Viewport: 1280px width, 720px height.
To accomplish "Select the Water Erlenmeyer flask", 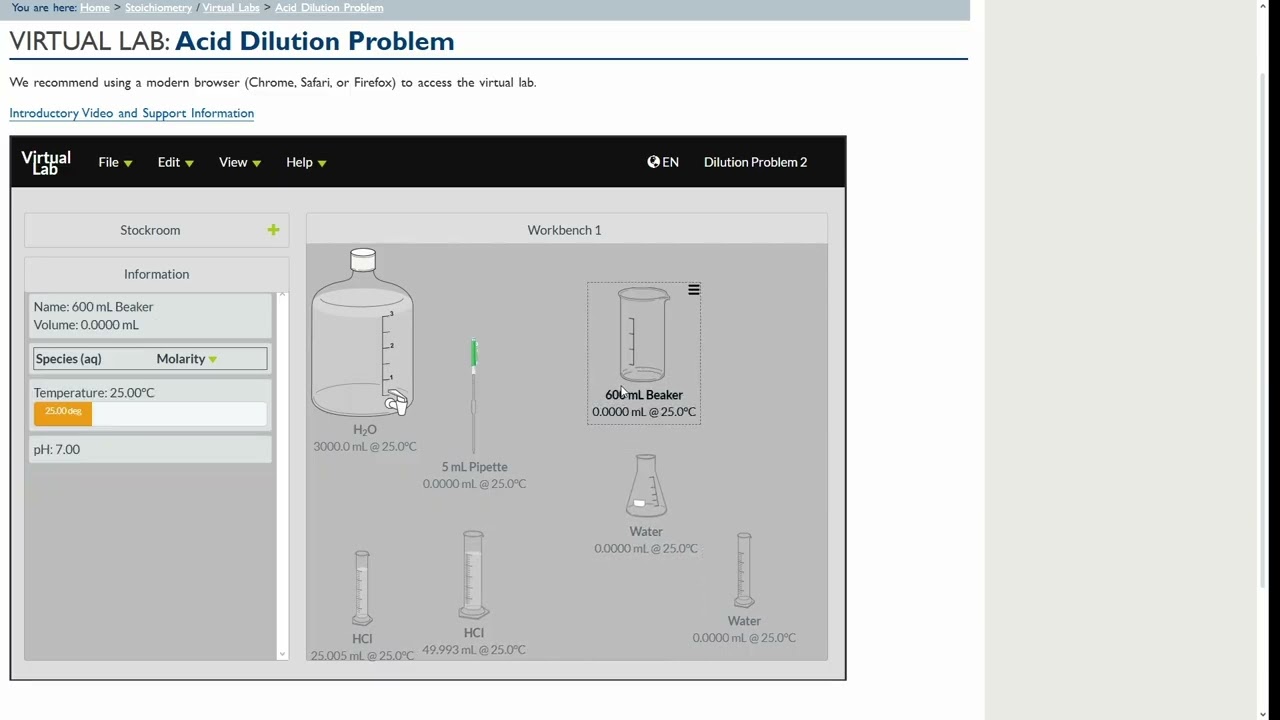I will pyautogui.click(x=646, y=486).
